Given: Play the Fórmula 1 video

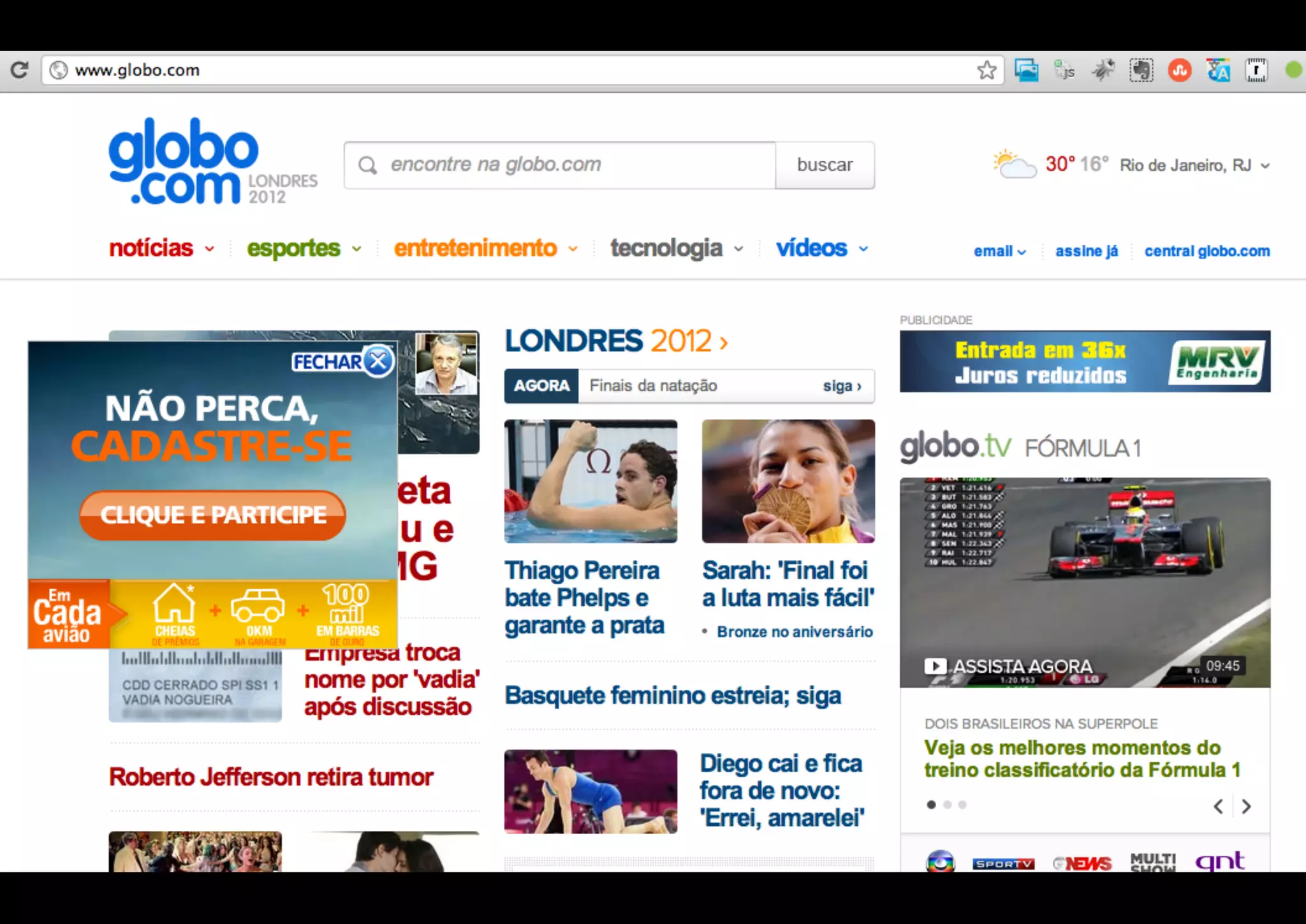Looking at the screenshot, I should (x=935, y=666).
